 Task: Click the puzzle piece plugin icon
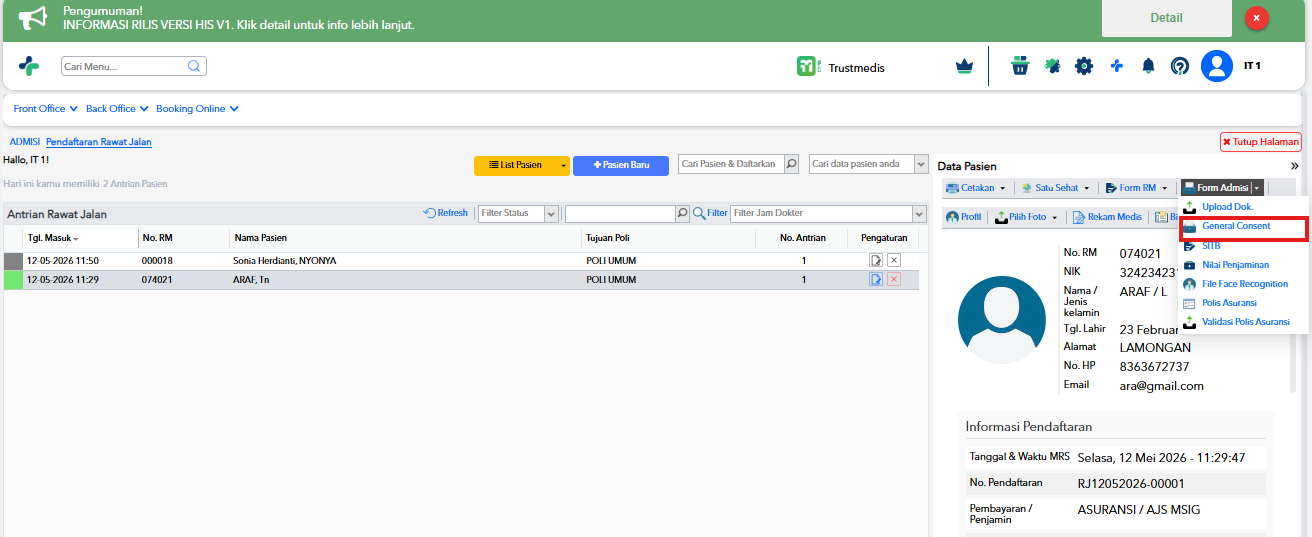(1052, 66)
